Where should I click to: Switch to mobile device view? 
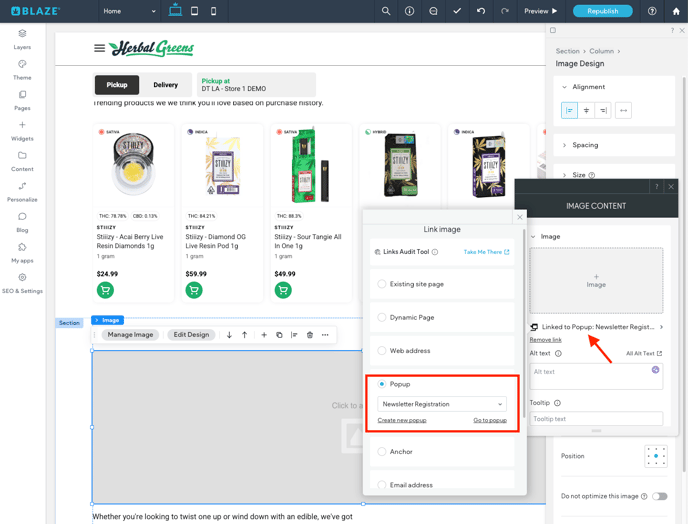coord(213,11)
